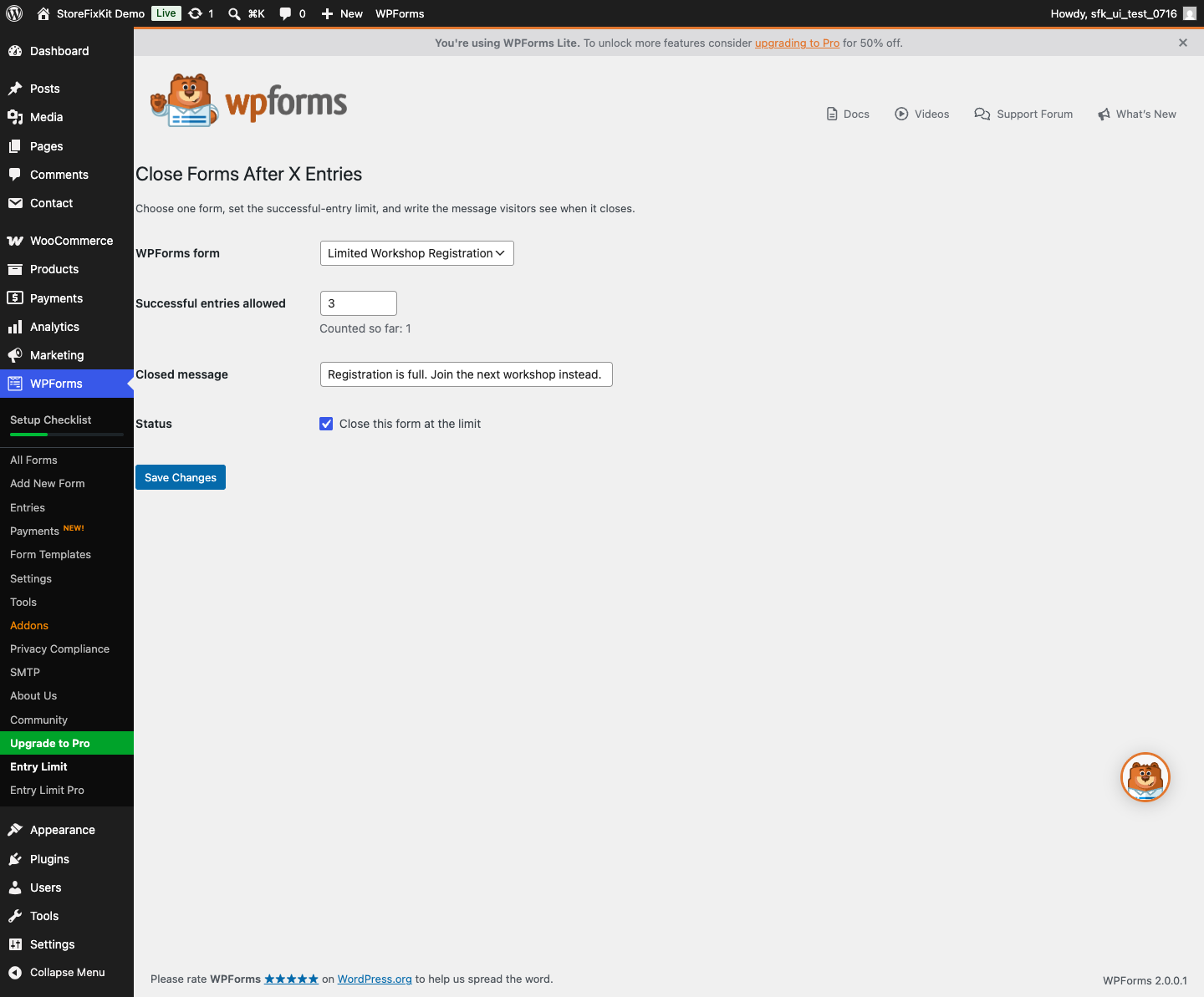Open the Payments dollar icon
This screenshot has width=1204, height=997.
coord(15,298)
